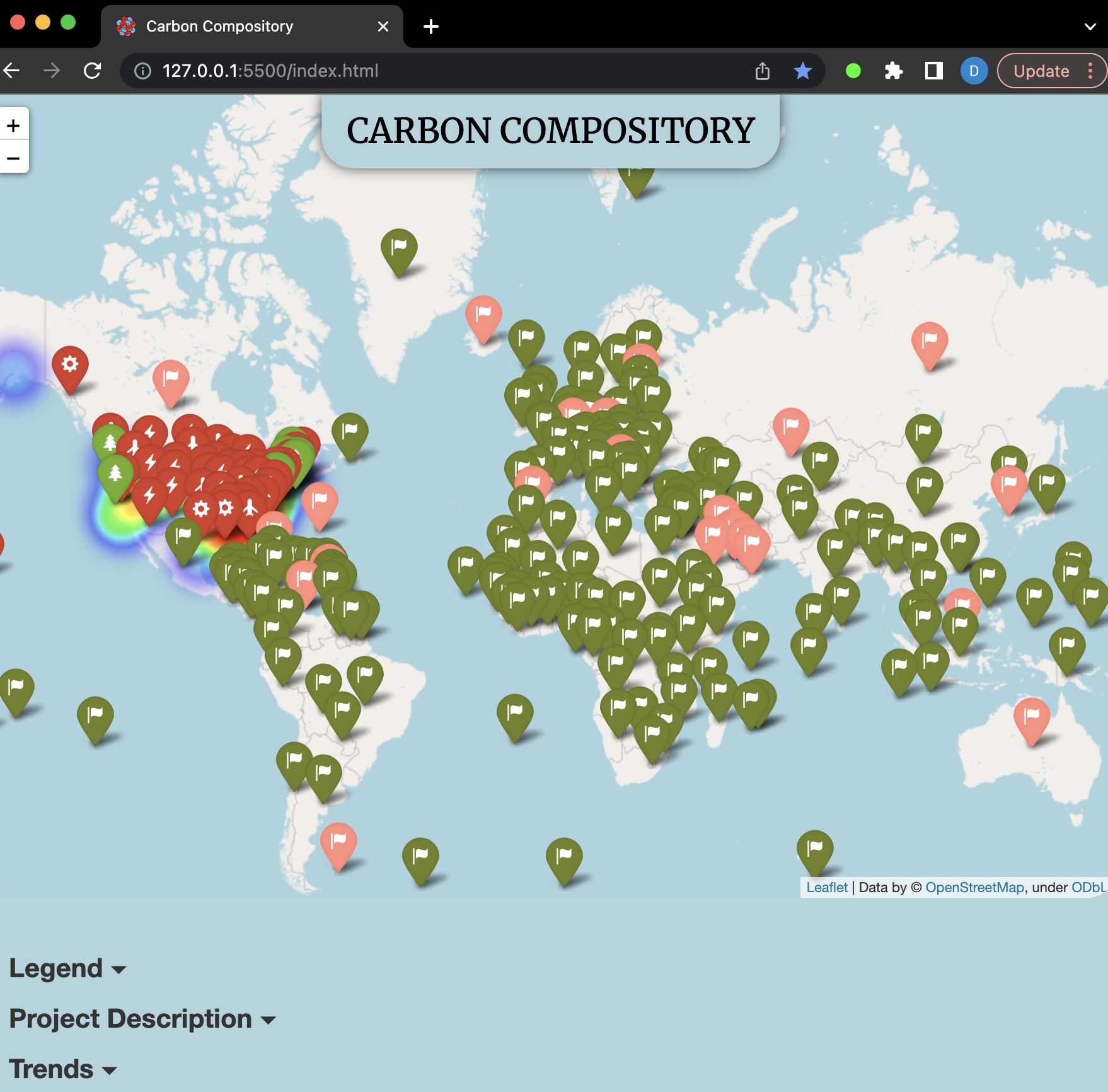
Task: Follow the OpenStreetMap attribution link
Action: pyautogui.click(x=976, y=888)
